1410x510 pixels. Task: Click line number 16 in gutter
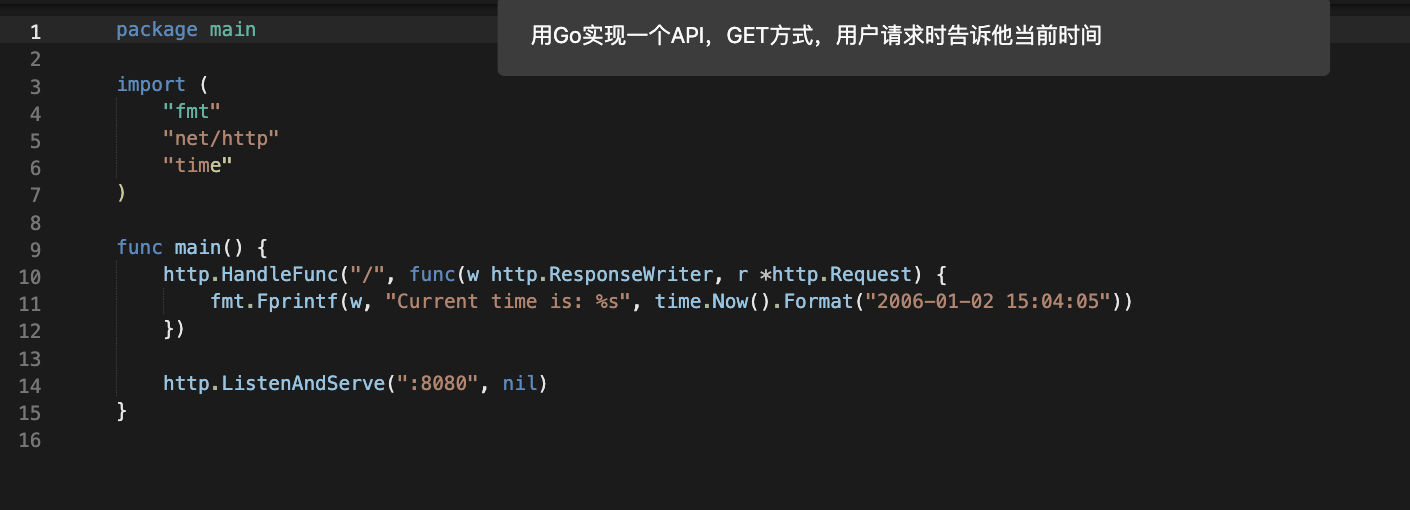click(x=30, y=438)
